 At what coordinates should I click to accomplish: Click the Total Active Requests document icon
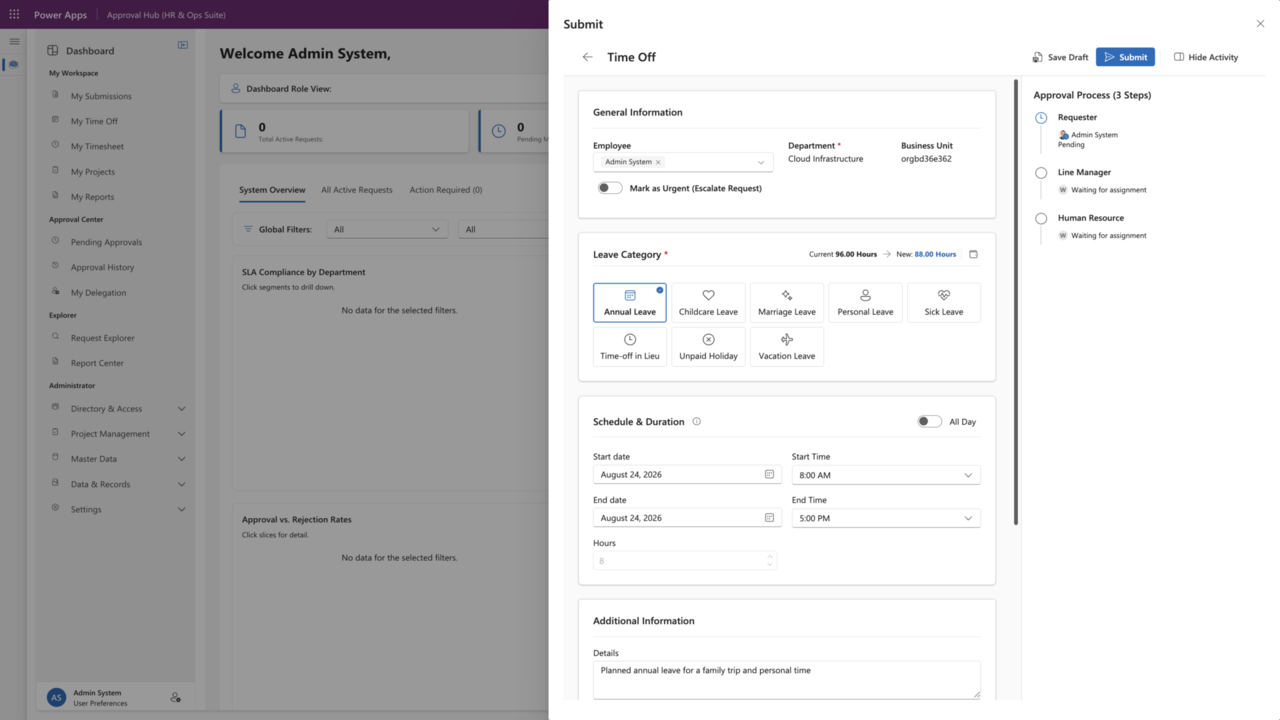(x=240, y=131)
